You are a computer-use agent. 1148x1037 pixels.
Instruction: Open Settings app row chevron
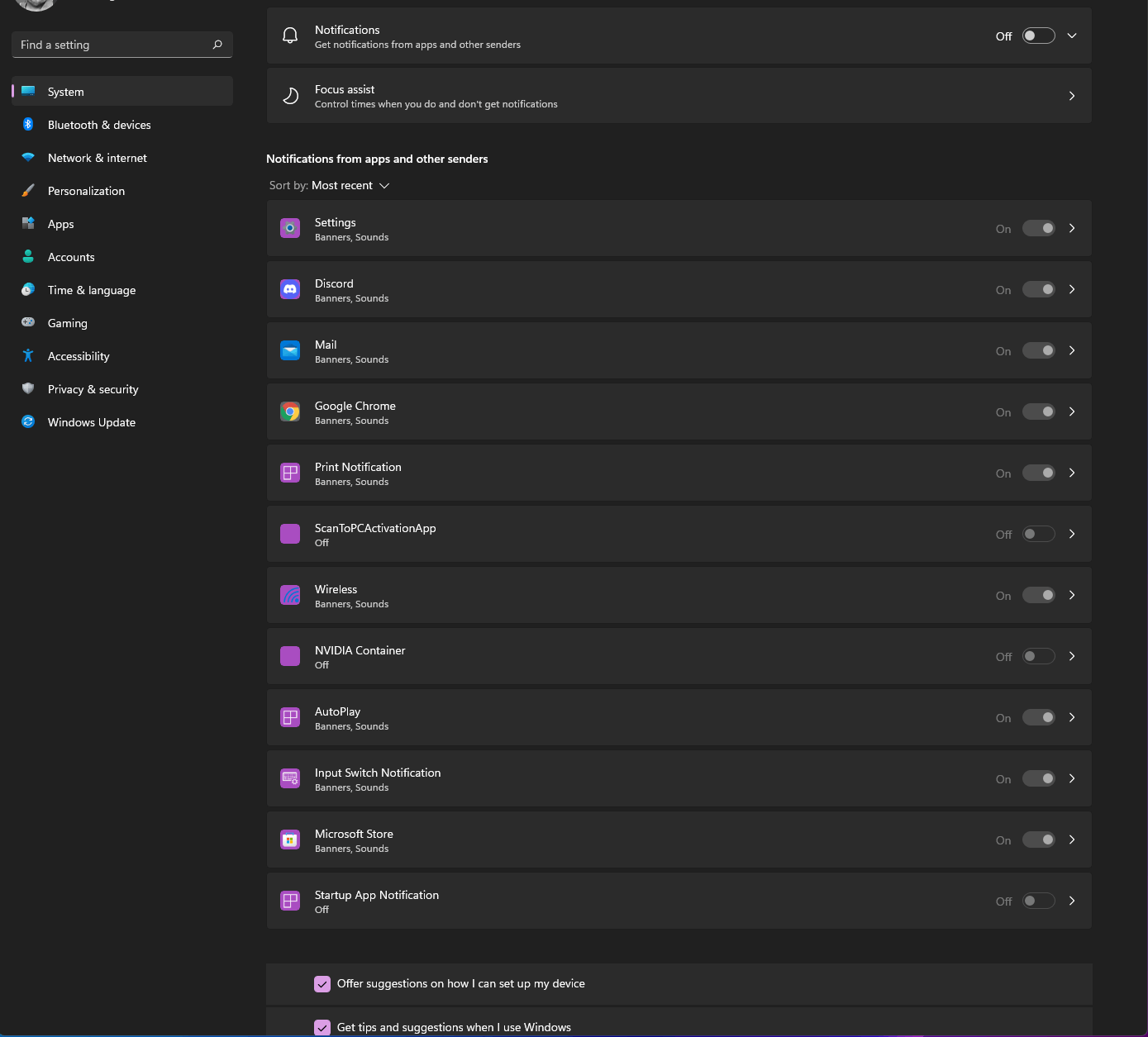(x=1072, y=228)
